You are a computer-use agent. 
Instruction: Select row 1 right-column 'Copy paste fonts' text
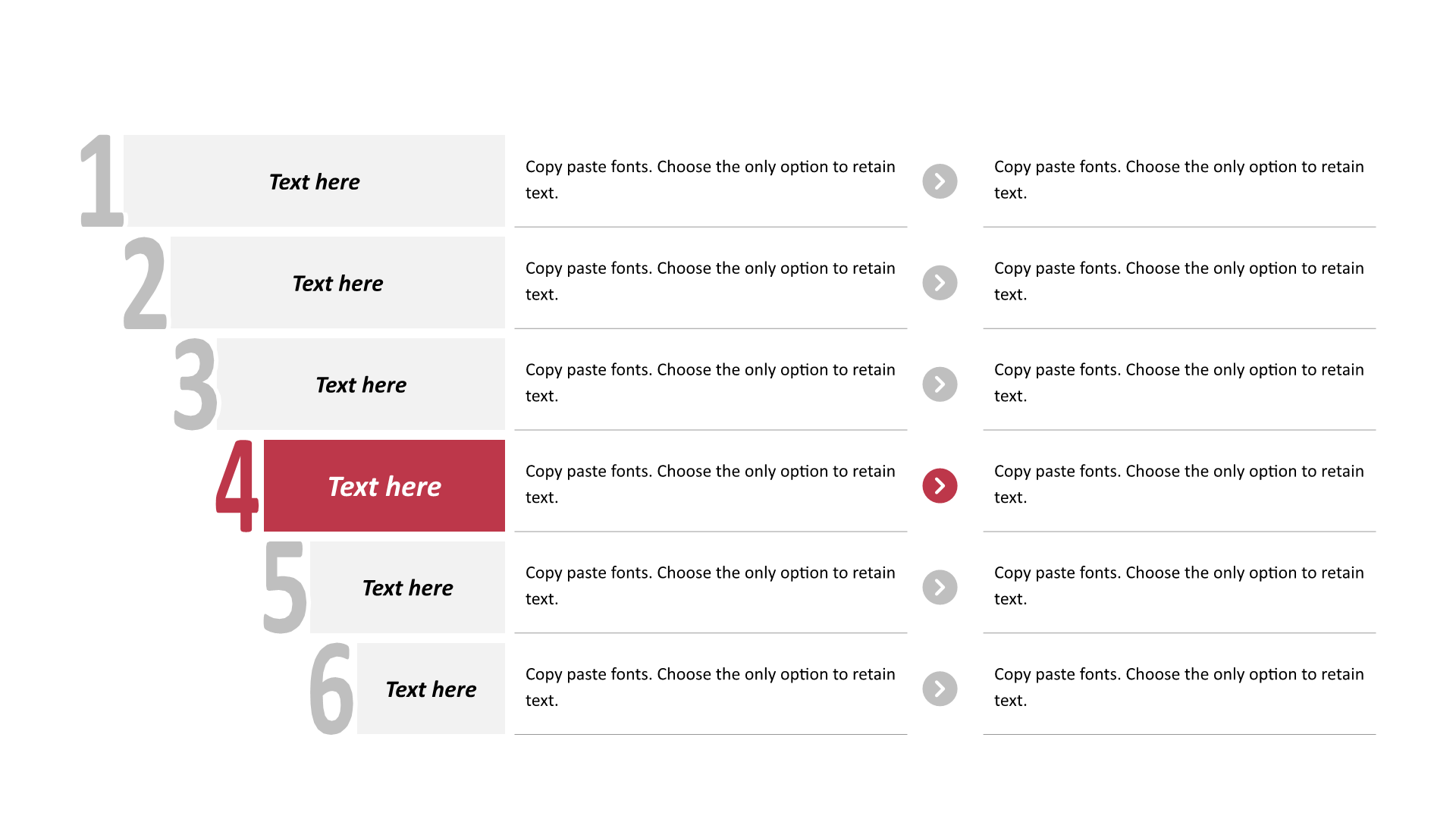click(x=1179, y=180)
